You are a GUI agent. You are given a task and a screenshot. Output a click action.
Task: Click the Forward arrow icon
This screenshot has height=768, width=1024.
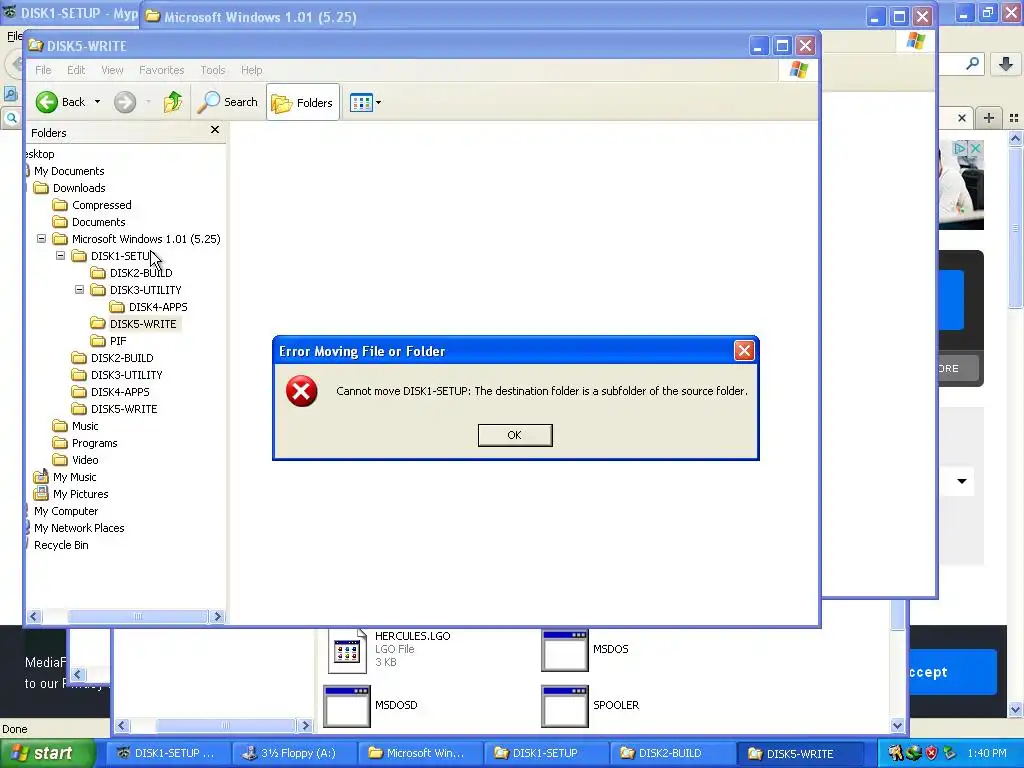point(125,102)
